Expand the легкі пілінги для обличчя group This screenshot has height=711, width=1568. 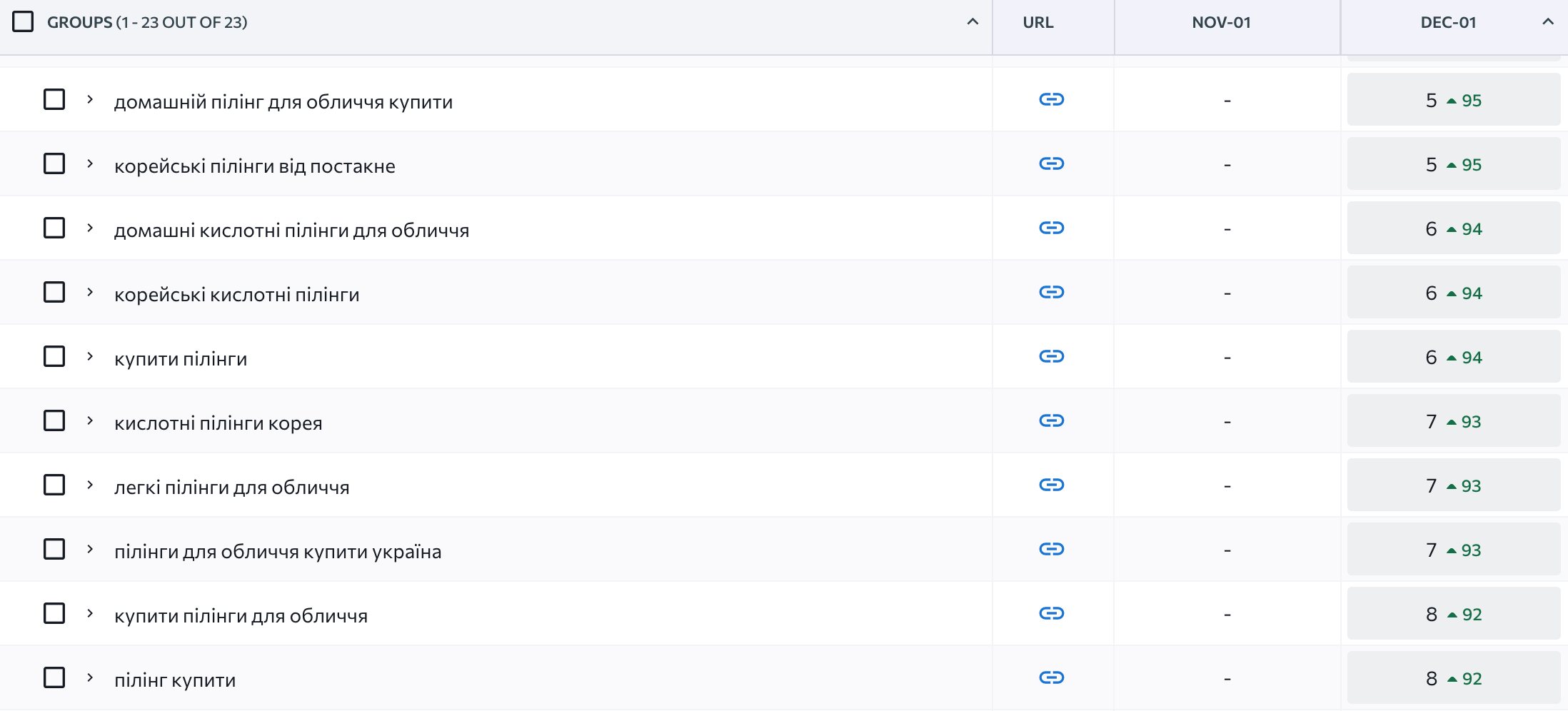click(90, 485)
